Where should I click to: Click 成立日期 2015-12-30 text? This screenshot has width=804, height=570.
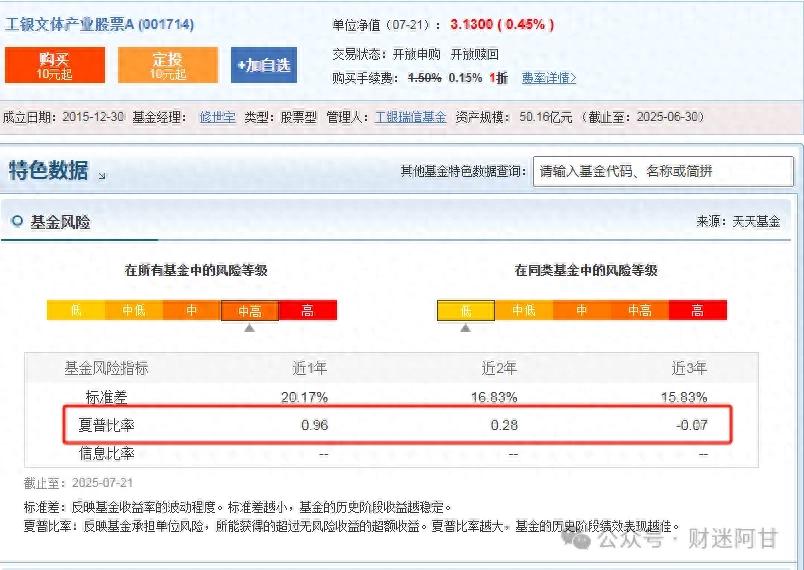tap(64, 117)
